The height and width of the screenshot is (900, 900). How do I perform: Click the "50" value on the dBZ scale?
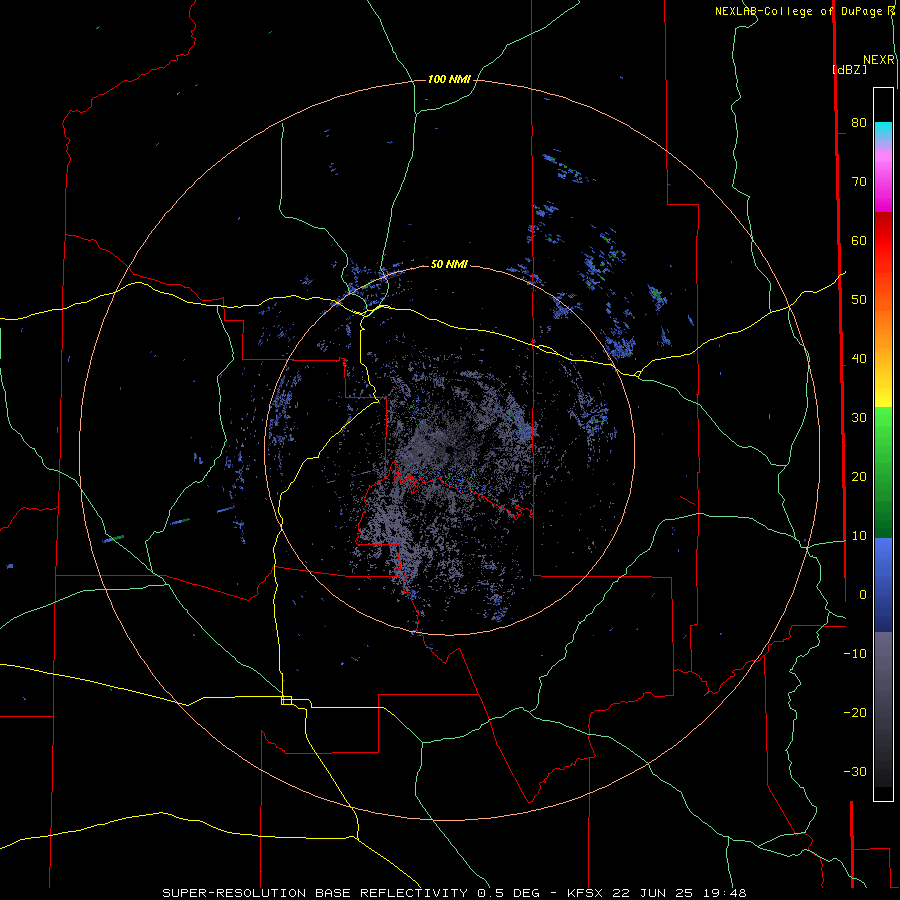point(859,300)
